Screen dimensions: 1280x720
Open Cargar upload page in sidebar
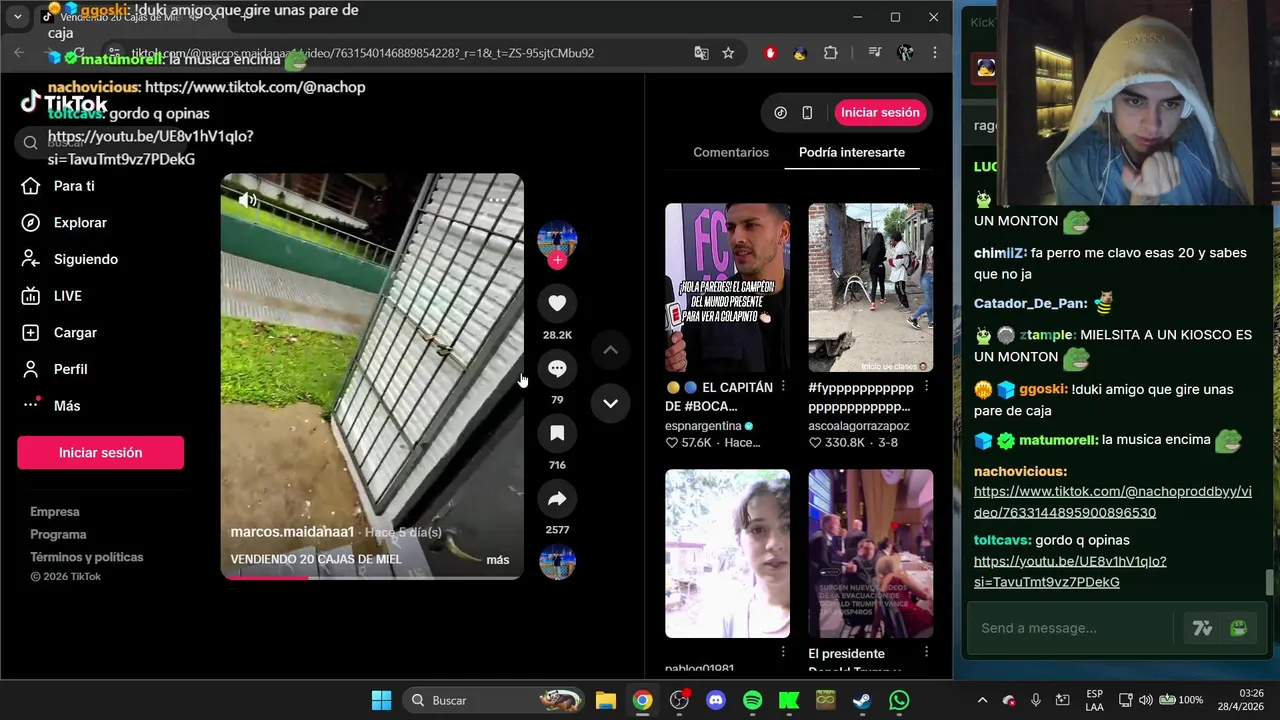pyautogui.click(x=75, y=332)
